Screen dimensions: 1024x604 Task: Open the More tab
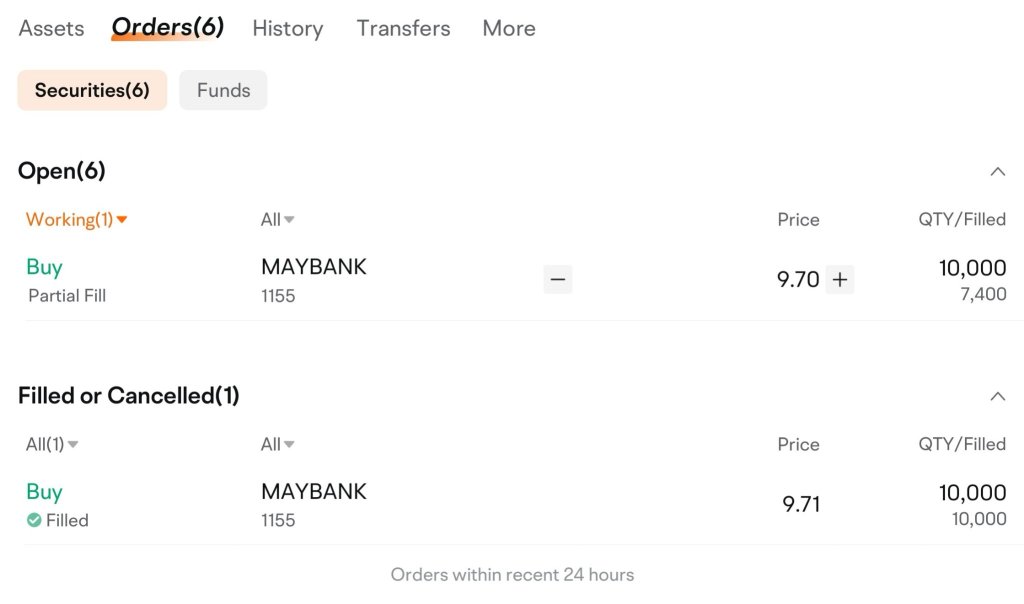coord(509,28)
